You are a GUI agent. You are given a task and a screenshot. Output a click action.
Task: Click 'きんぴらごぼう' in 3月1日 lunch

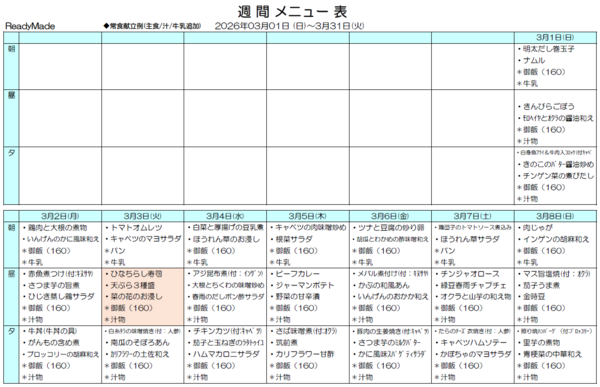click(548, 106)
